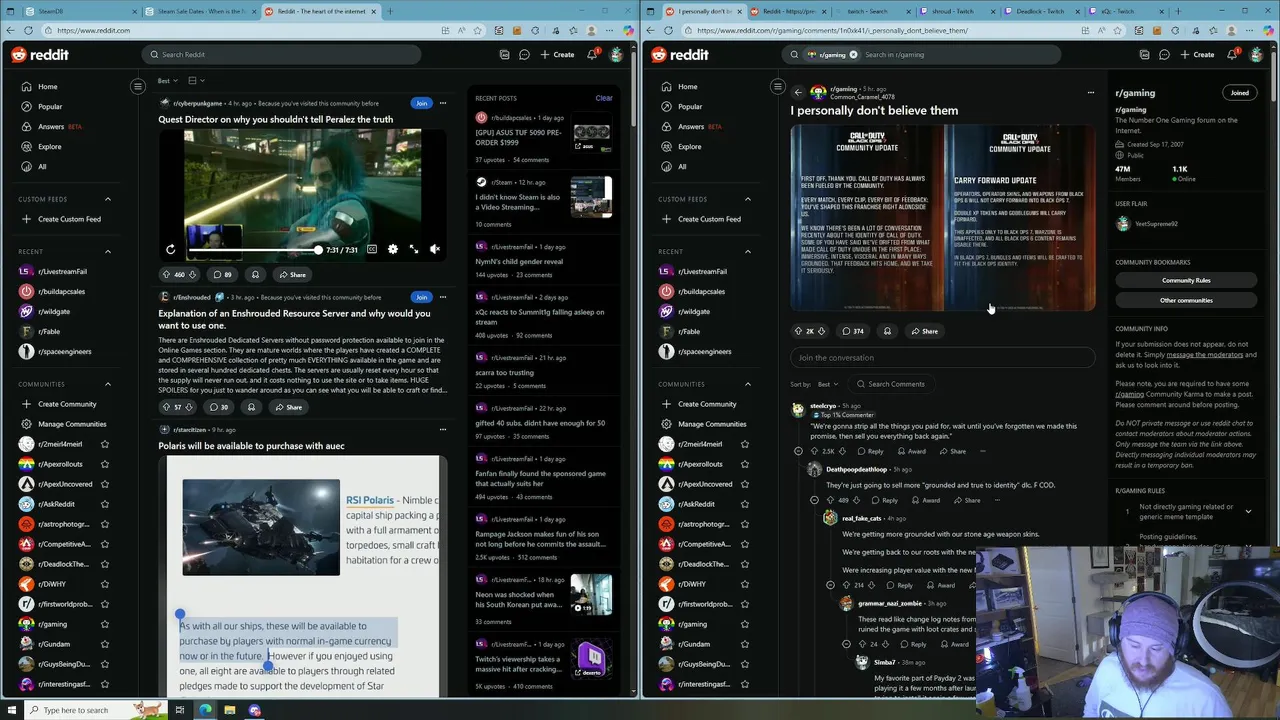Give award on the Quest Director post
The width and height of the screenshot is (1280, 720).
tap(255, 274)
